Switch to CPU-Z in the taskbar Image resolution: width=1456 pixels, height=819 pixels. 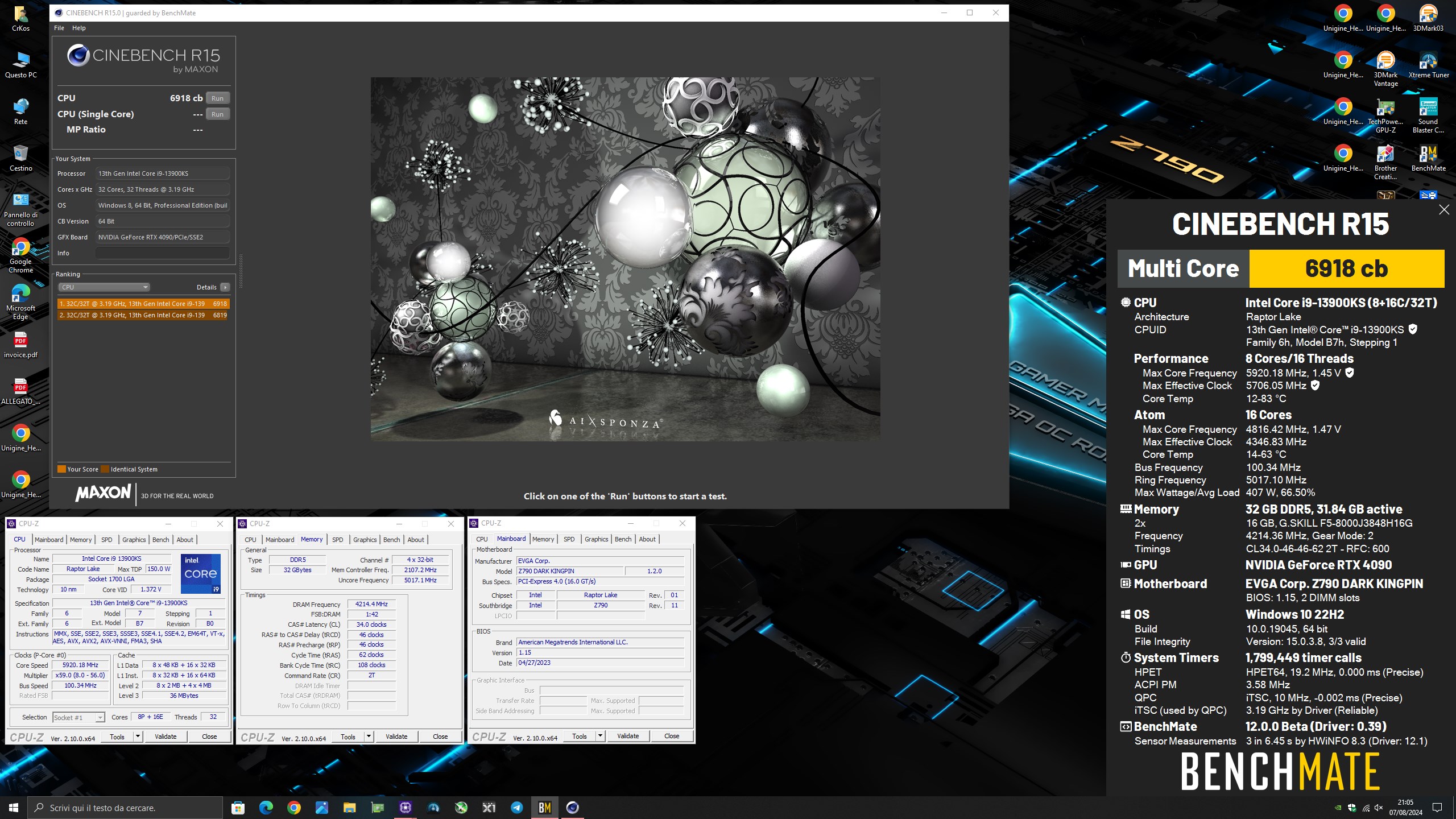[406, 808]
